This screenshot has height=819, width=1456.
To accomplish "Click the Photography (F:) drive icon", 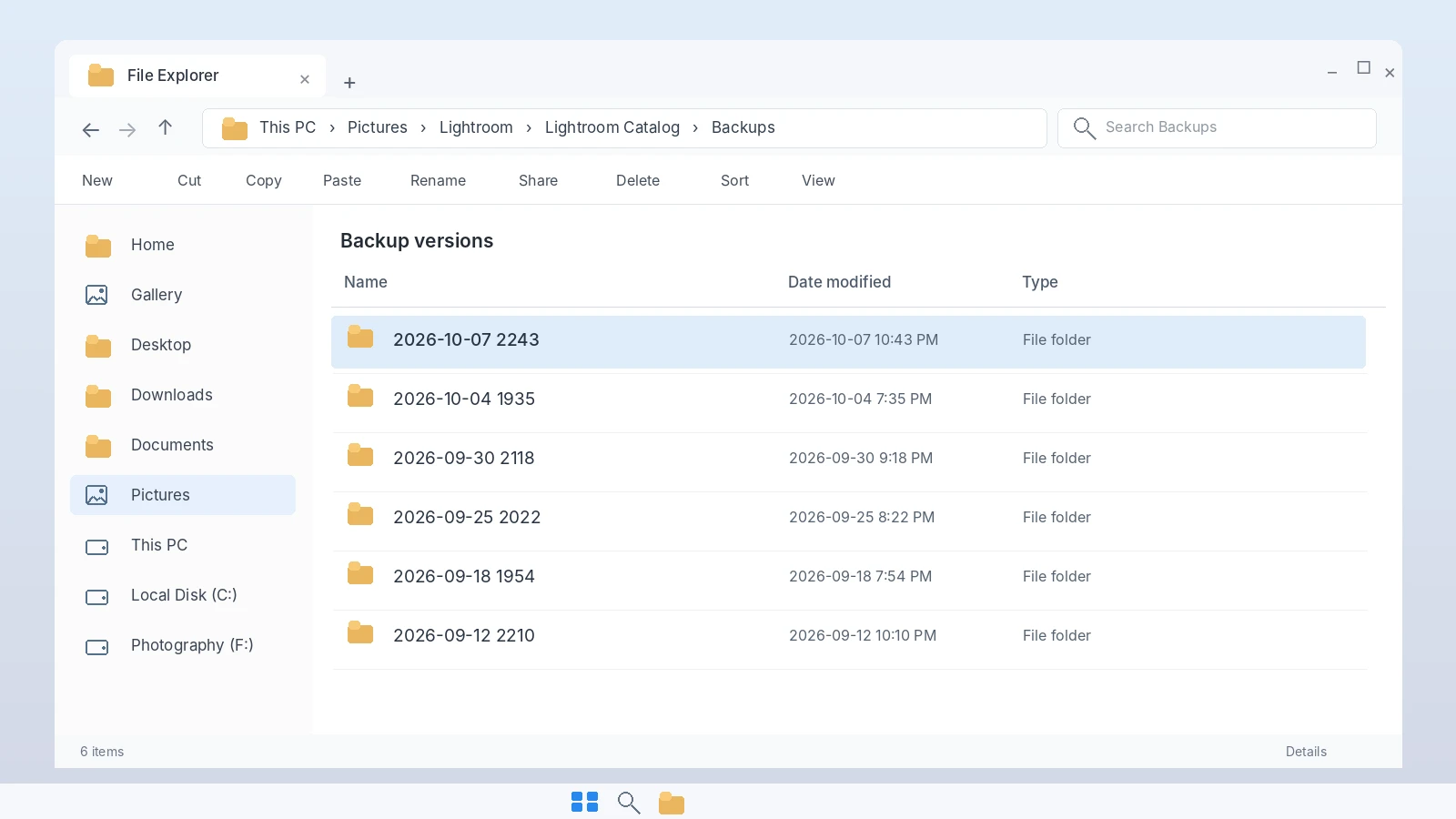I will (96, 647).
